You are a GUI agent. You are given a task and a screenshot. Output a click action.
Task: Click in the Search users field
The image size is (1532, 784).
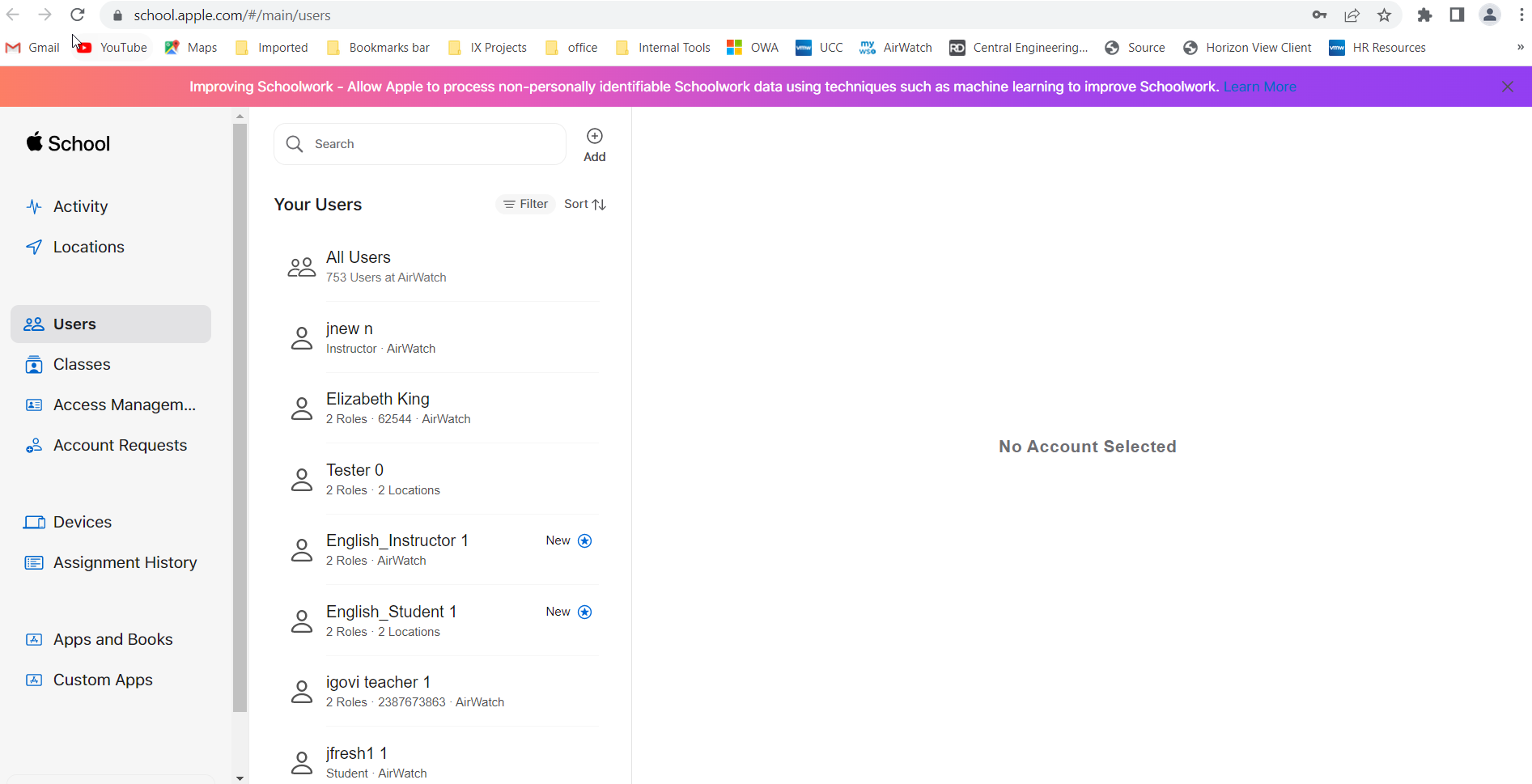pos(420,144)
